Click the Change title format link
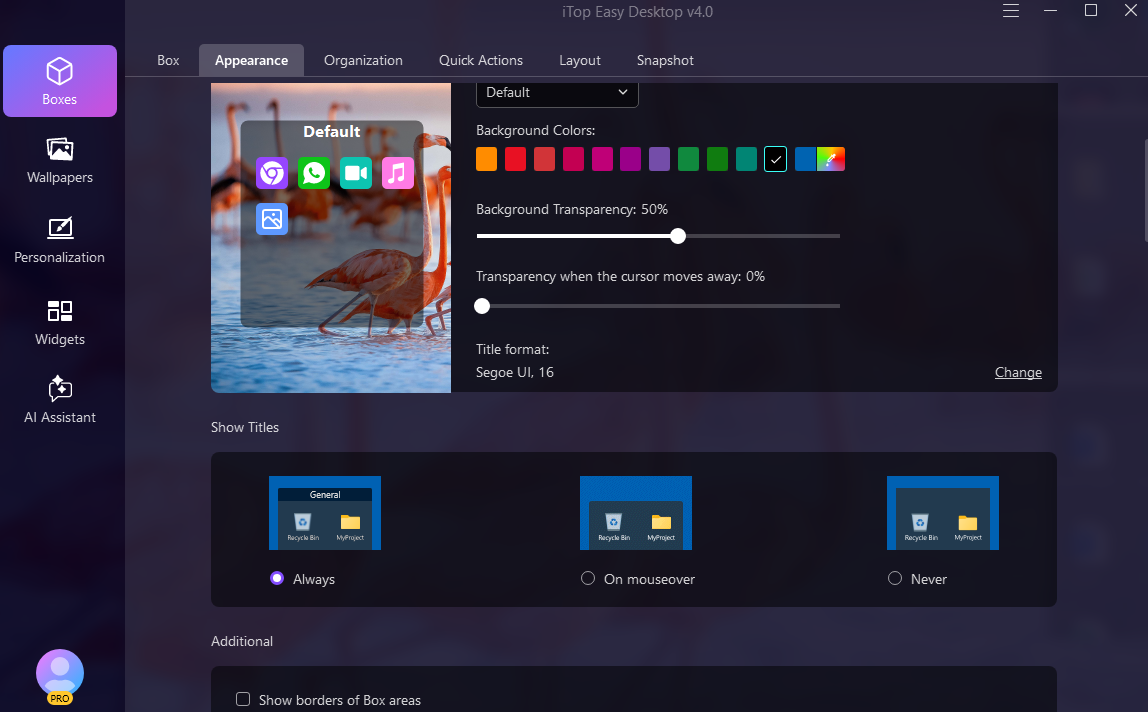The width and height of the screenshot is (1148, 712). point(1018,372)
